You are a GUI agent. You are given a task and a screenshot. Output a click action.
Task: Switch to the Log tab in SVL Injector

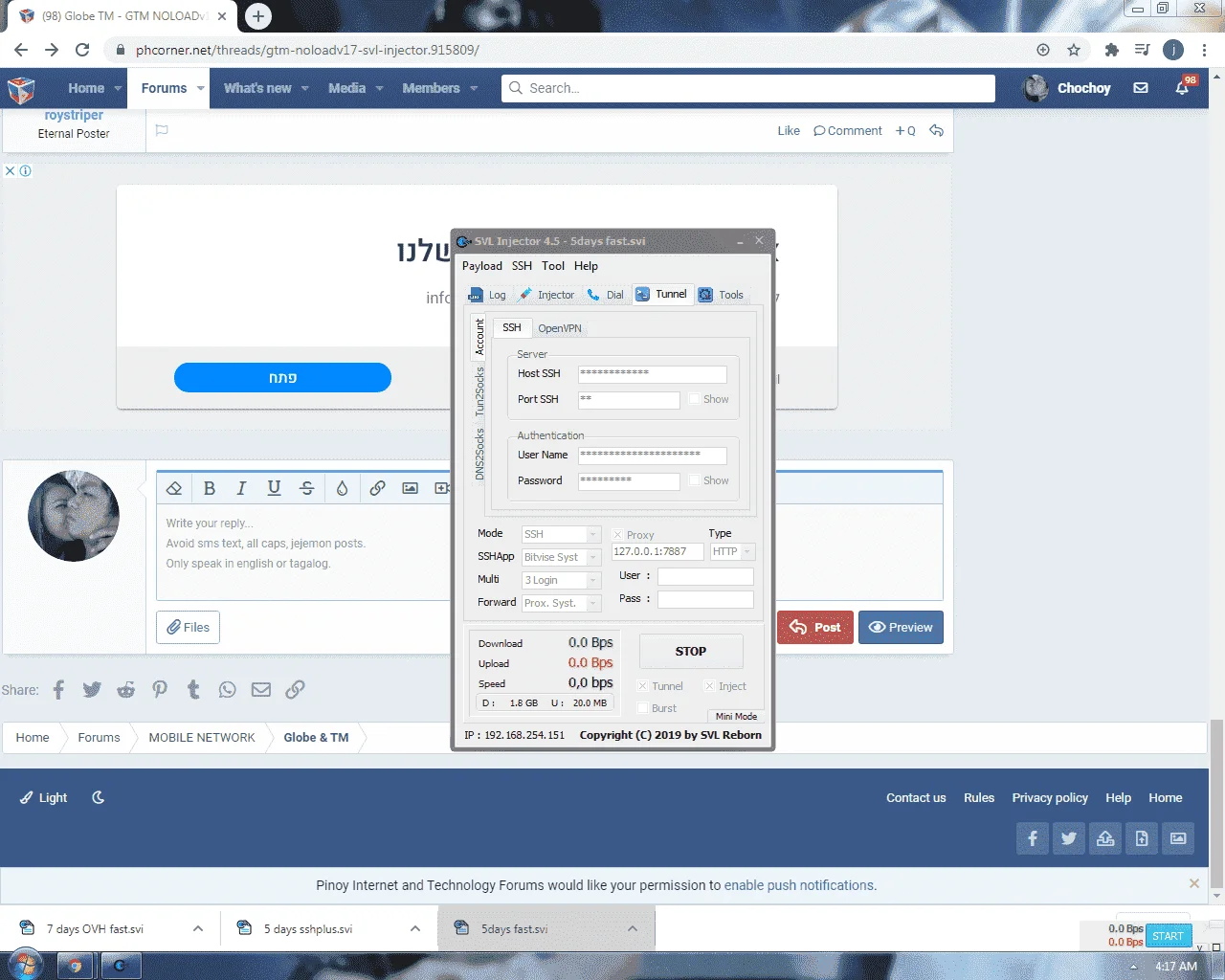click(x=488, y=295)
